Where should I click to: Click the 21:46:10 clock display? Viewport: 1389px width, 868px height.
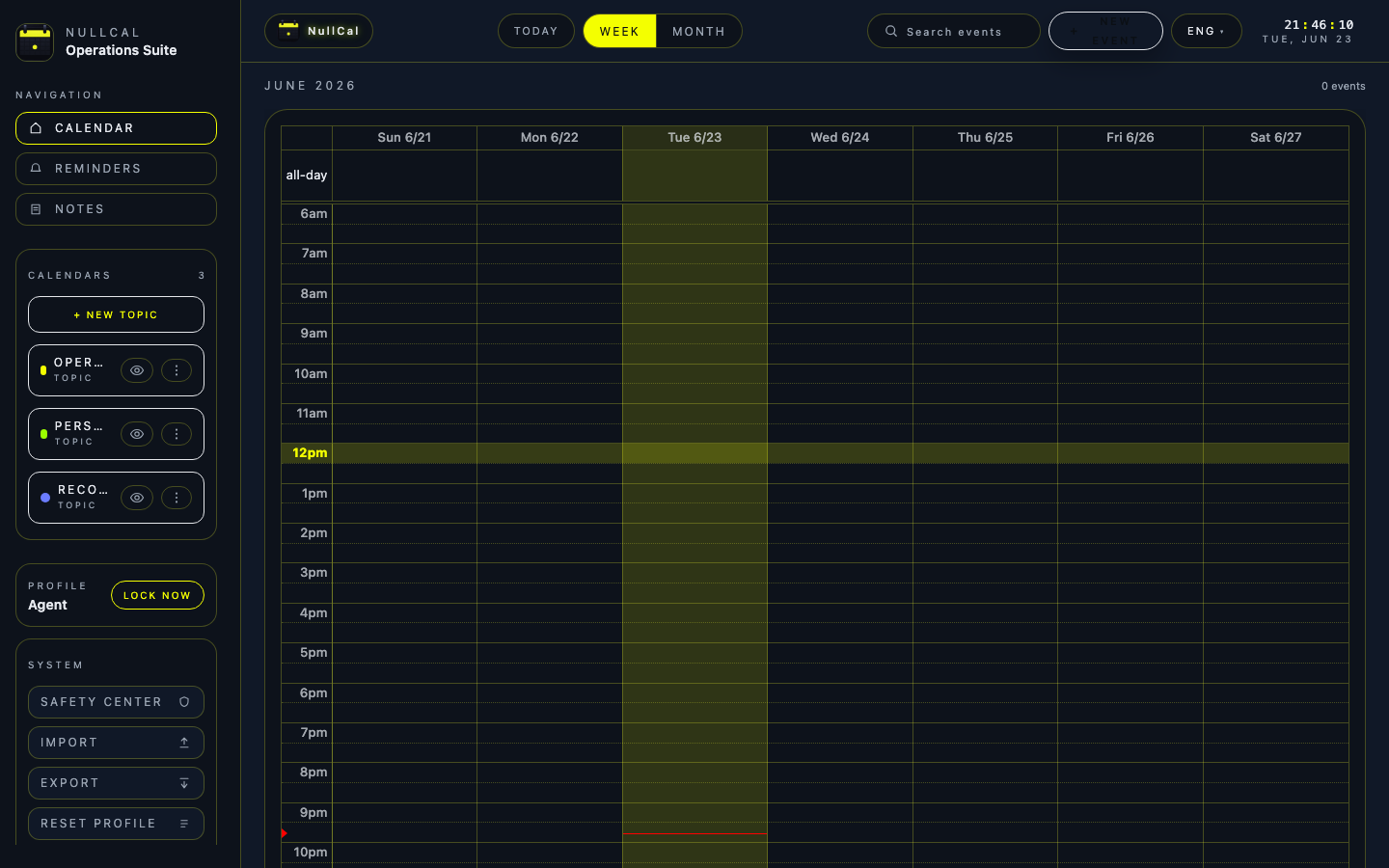pyautogui.click(x=1319, y=25)
